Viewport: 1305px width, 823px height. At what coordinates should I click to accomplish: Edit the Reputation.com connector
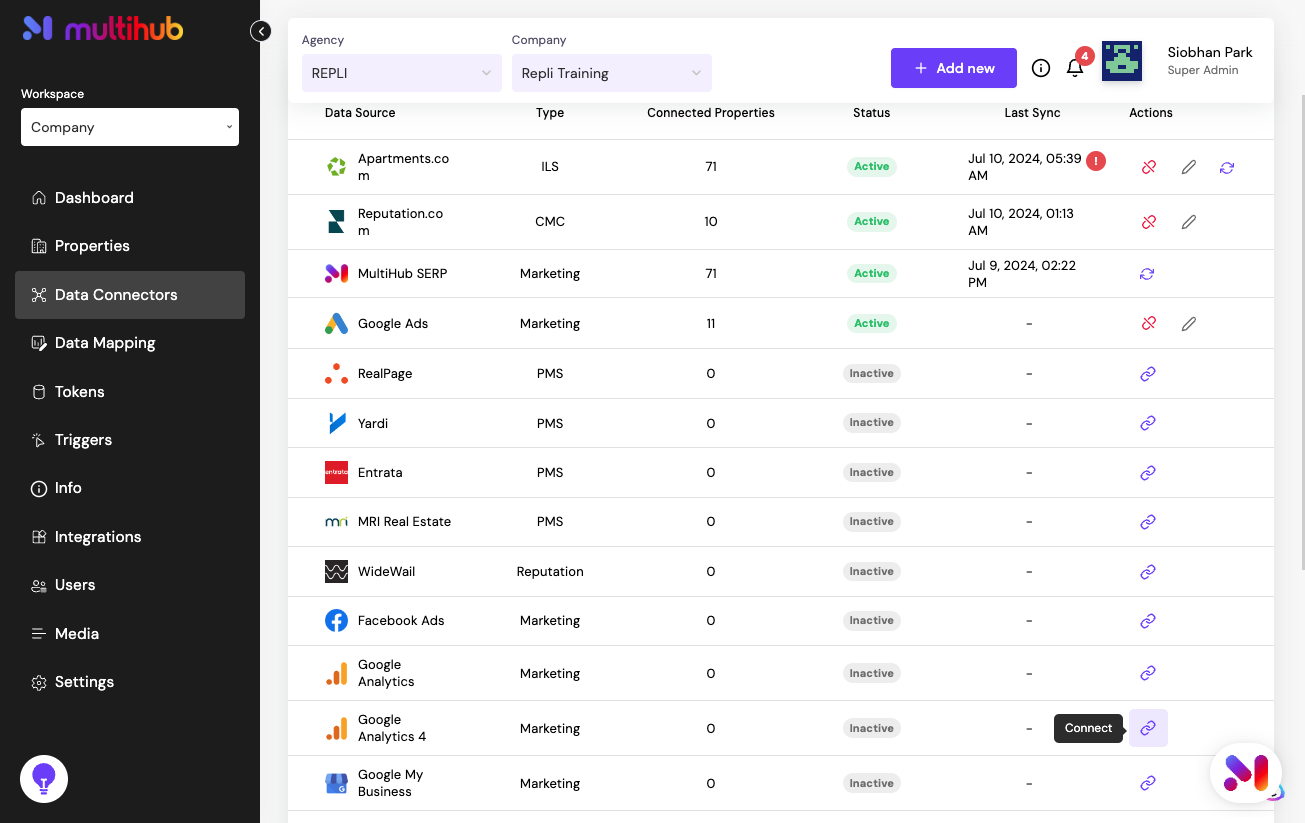pyautogui.click(x=1188, y=222)
